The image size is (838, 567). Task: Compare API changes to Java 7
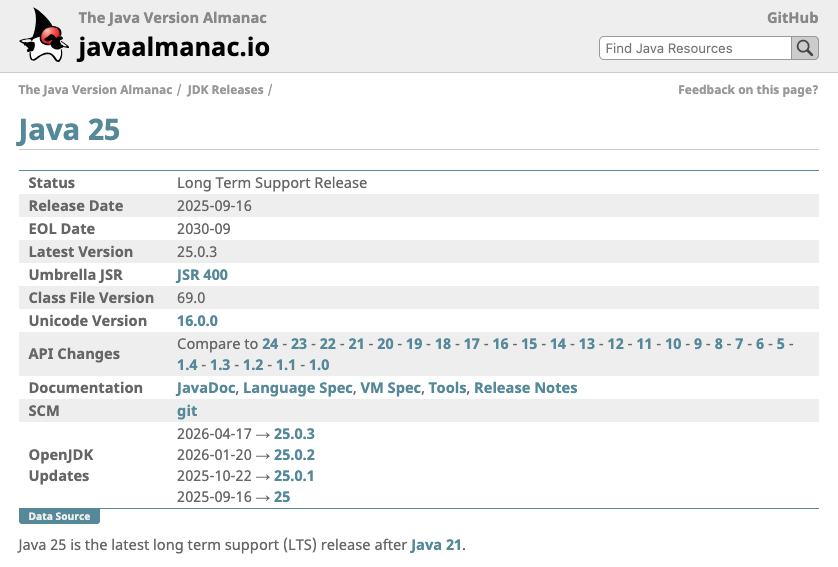[x=739, y=344]
